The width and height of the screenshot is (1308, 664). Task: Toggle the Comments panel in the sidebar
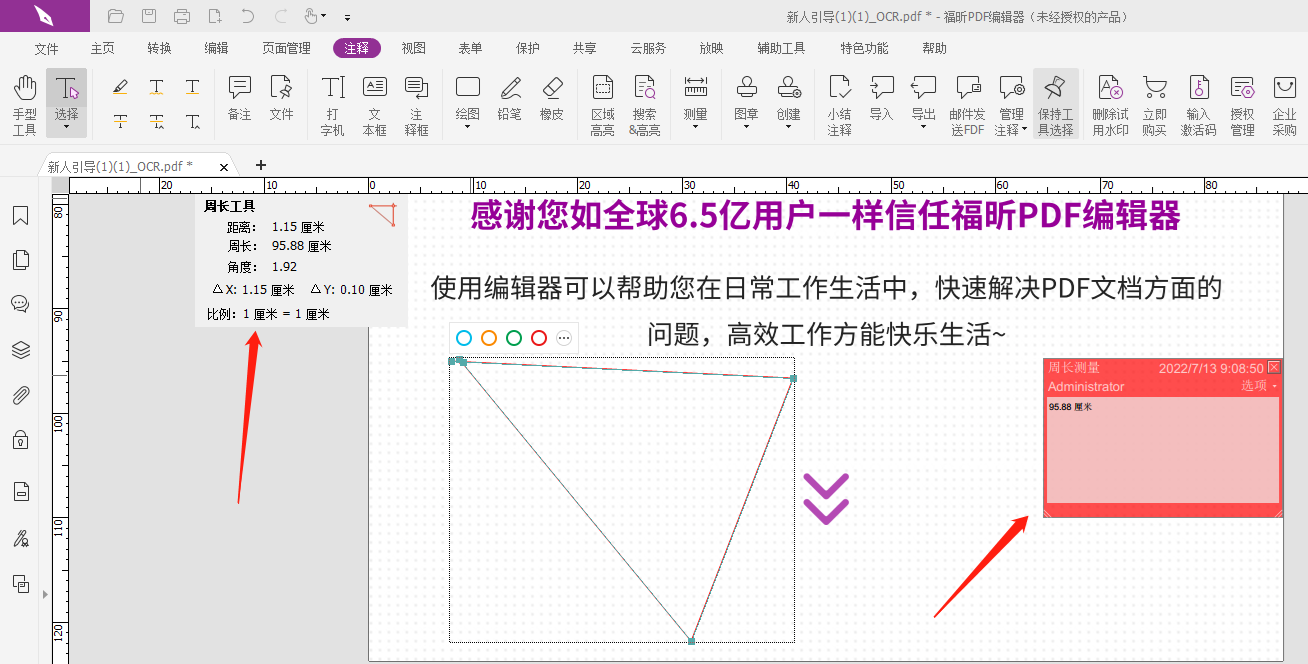[20, 304]
